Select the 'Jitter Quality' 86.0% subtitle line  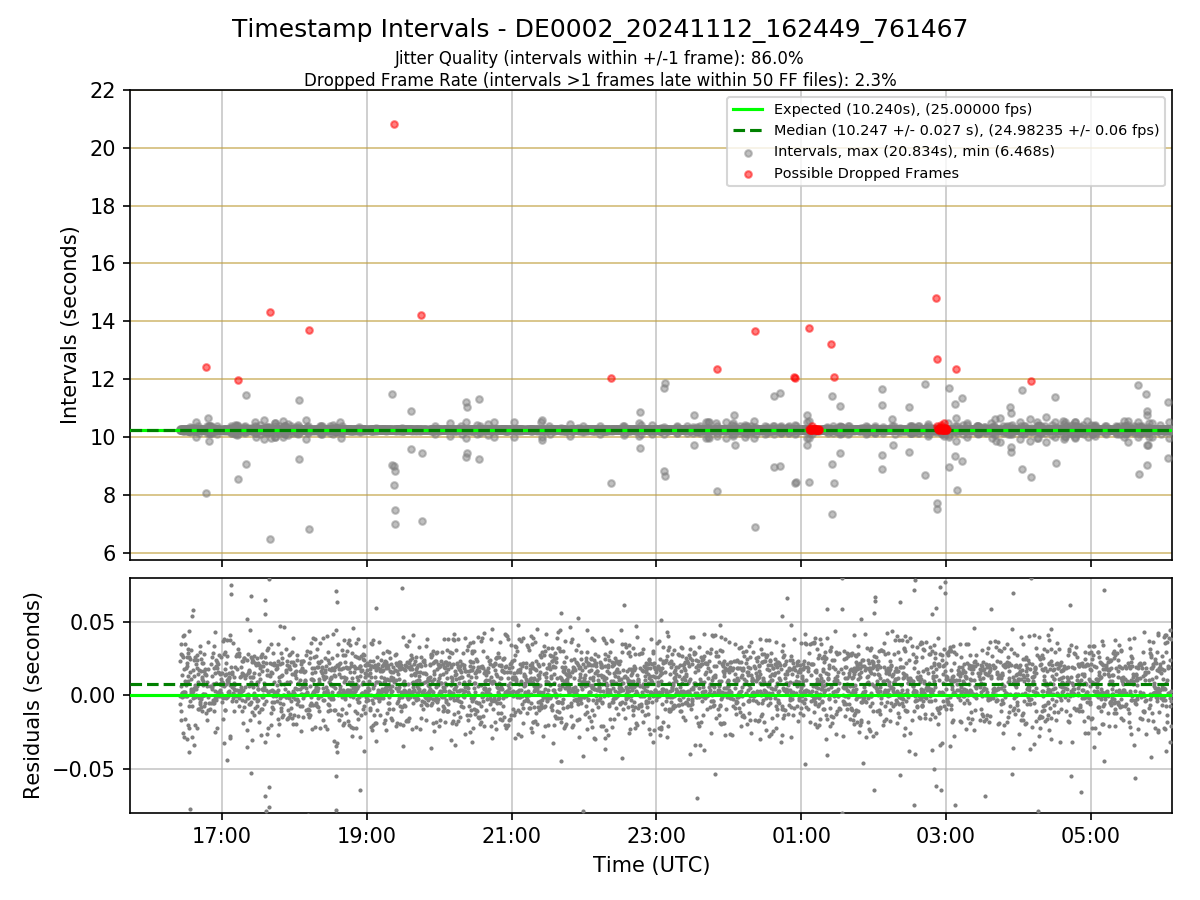coord(599,58)
